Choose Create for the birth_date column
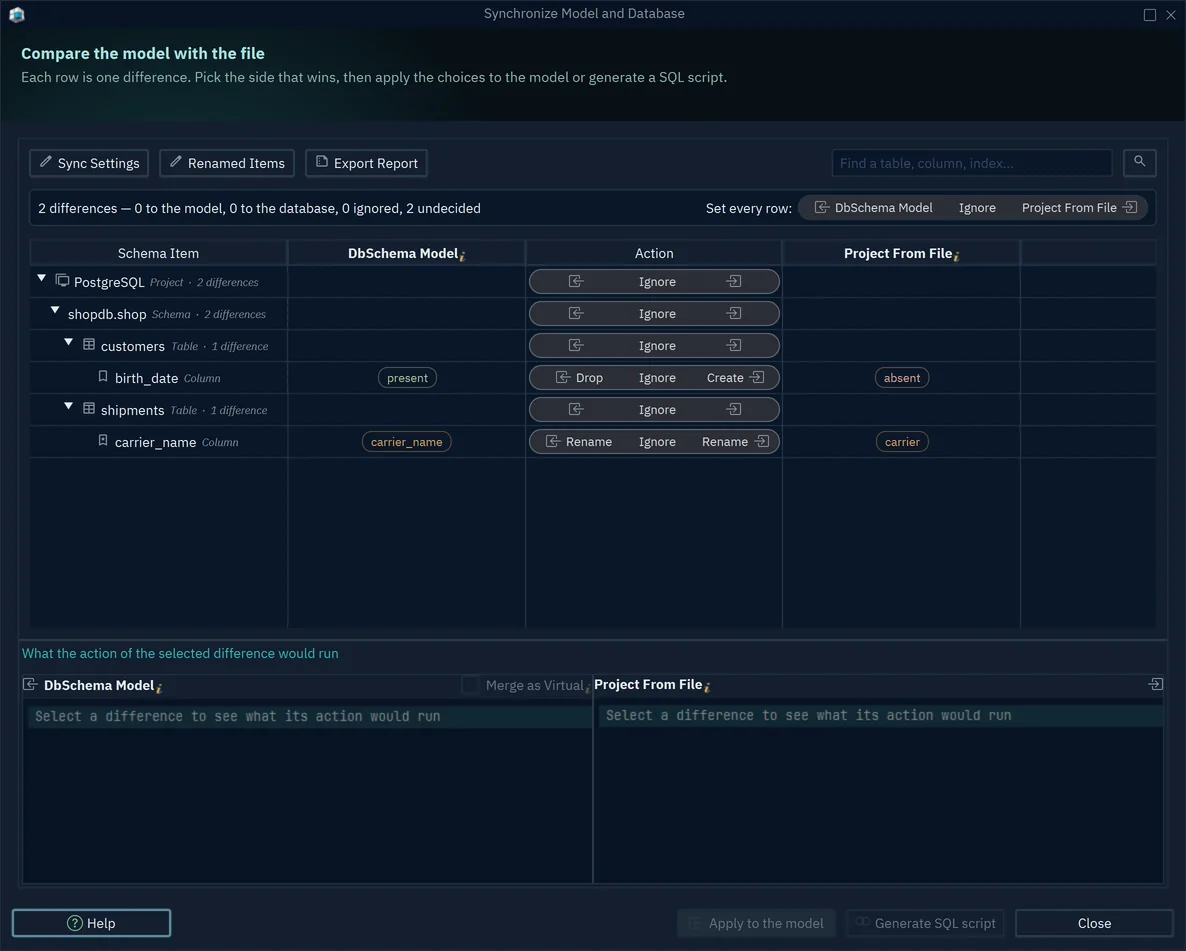Image resolution: width=1186 pixels, height=951 pixels. tap(735, 378)
